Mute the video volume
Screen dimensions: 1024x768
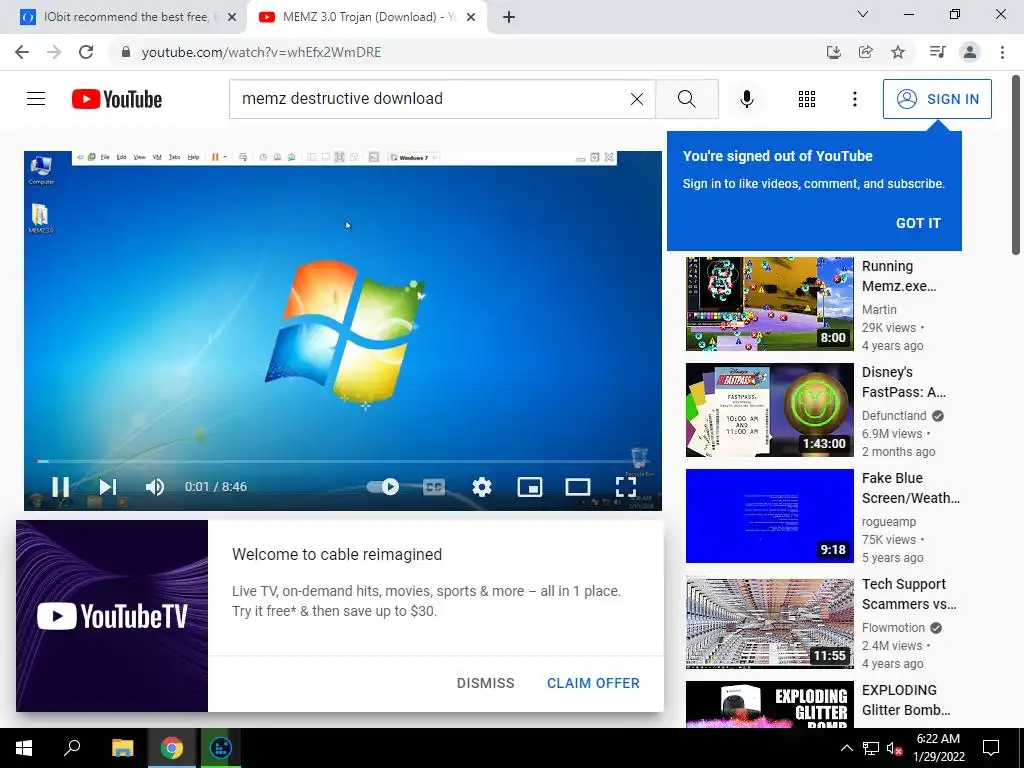coord(155,487)
